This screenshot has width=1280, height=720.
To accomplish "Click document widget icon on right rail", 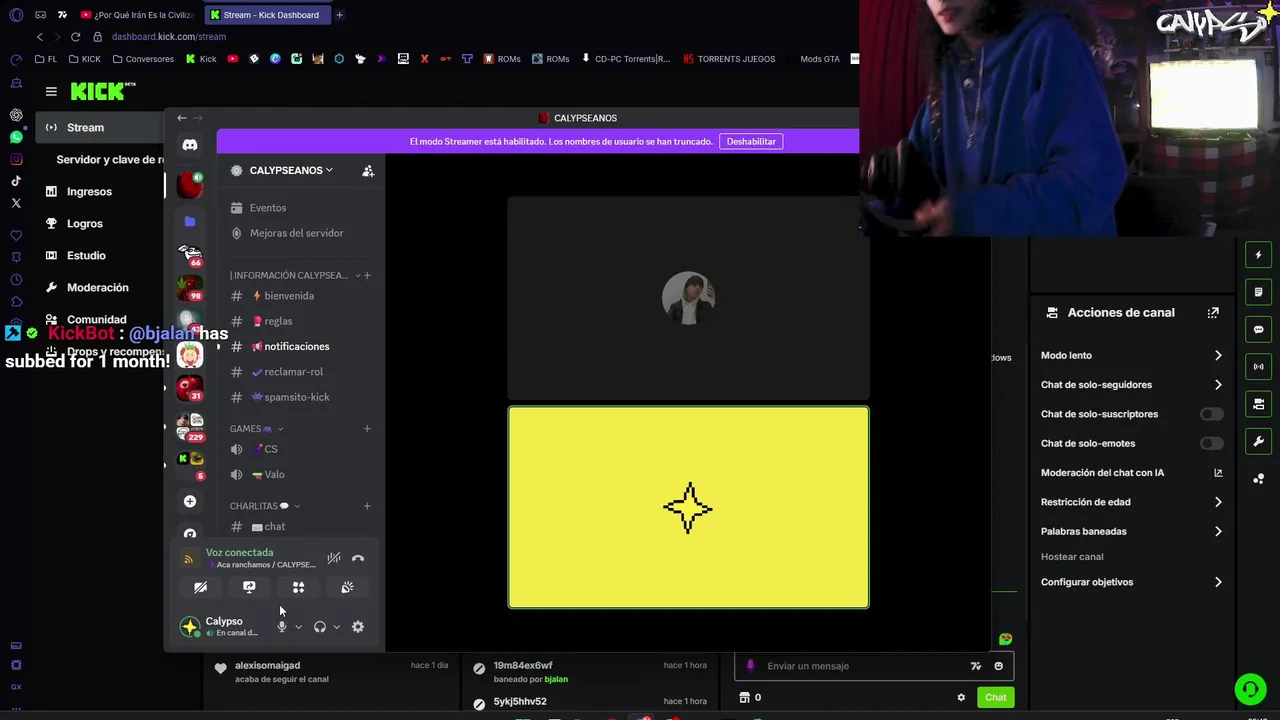I will pos(1259,292).
